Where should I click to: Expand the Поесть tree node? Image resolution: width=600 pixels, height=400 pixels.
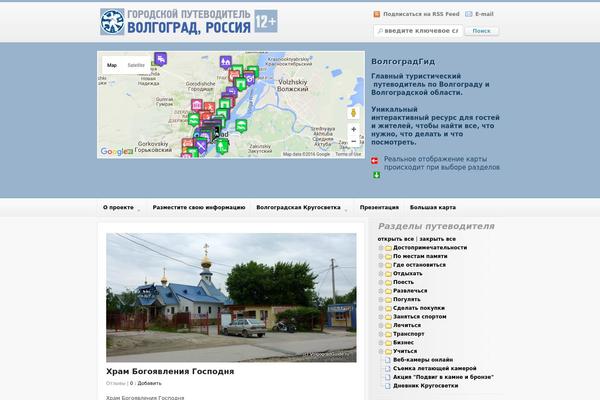[381, 282]
